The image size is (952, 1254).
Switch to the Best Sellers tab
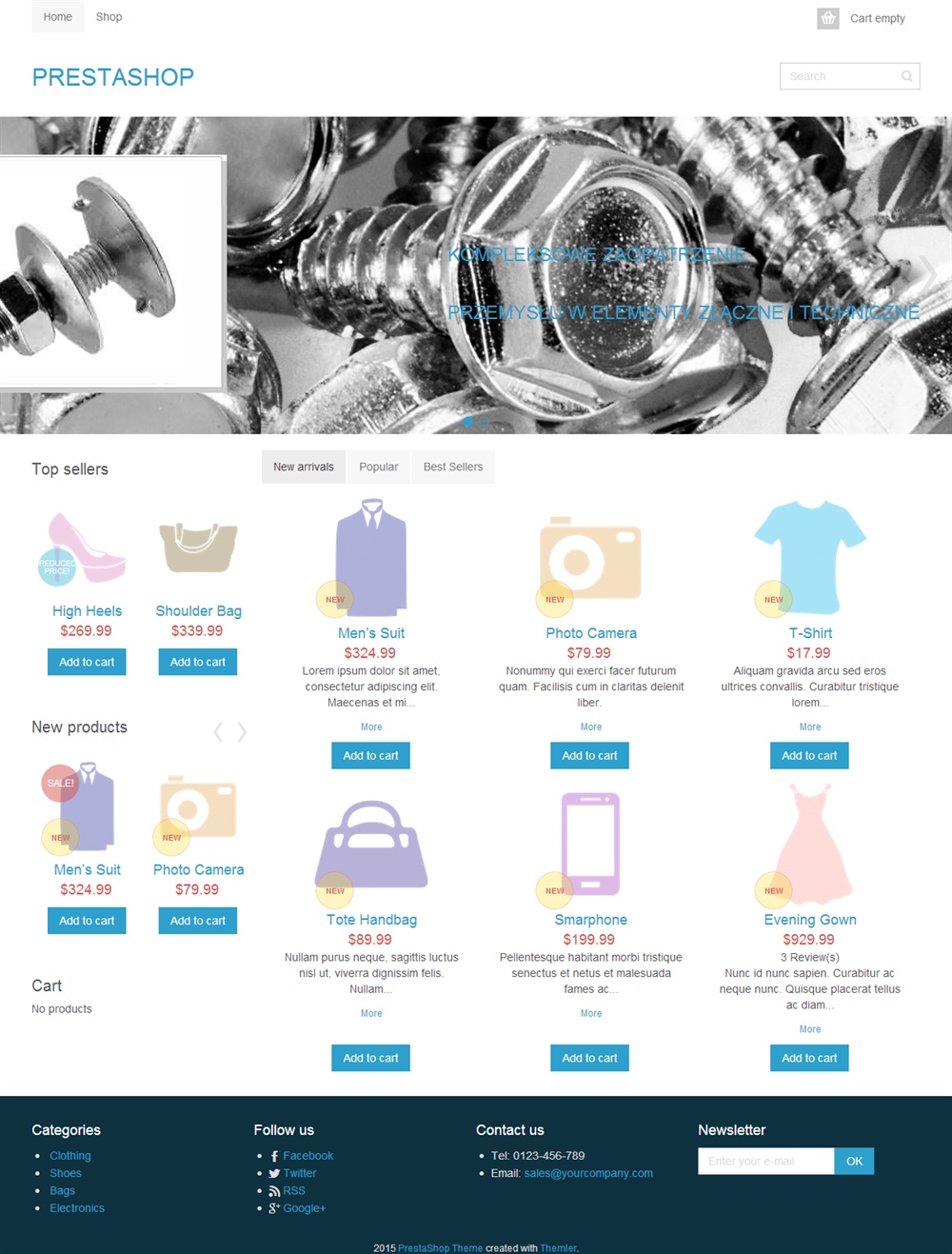(x=453, y=467)
